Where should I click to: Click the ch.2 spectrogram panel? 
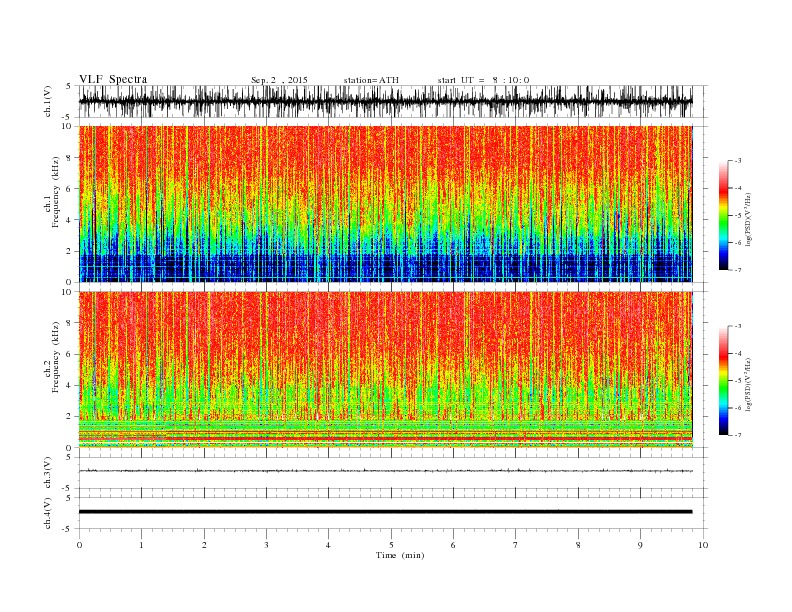coord(385,370)
